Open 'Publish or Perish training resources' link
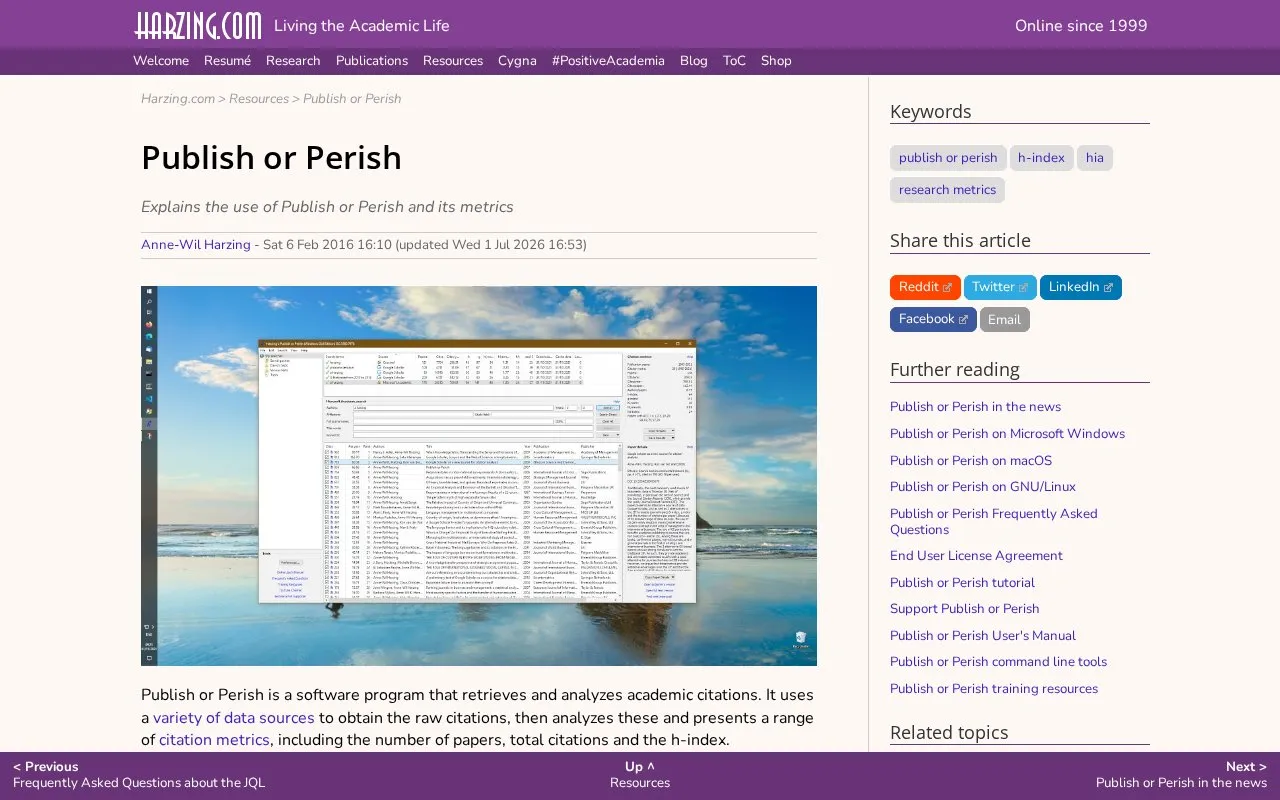This screenshot has height=800, width=1280. point(994,689)
